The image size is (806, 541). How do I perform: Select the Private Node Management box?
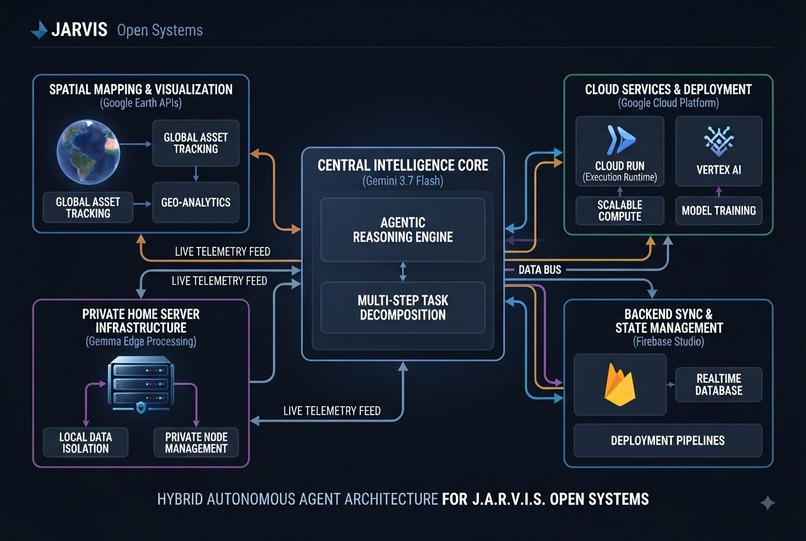[196, 442]
